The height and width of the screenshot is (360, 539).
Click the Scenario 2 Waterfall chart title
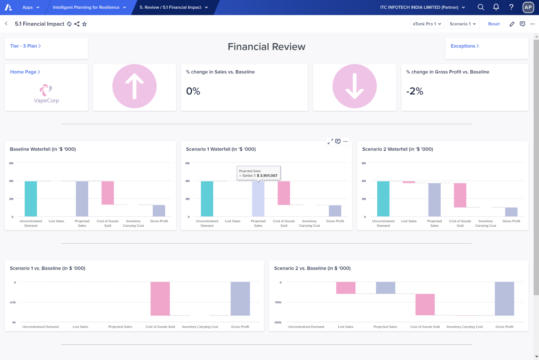tap(397, 149)
